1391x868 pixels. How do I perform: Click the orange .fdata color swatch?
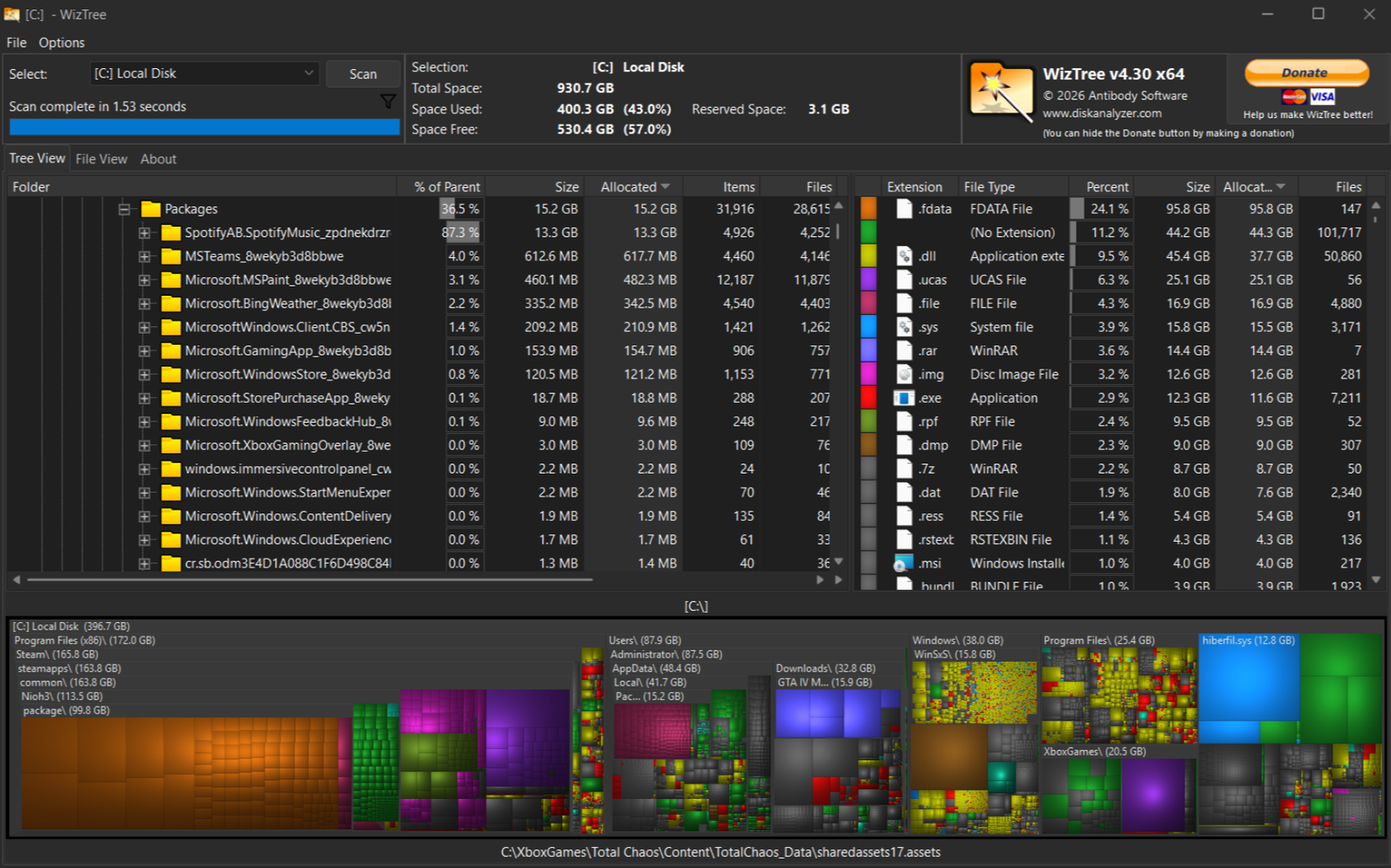(867, 209)
